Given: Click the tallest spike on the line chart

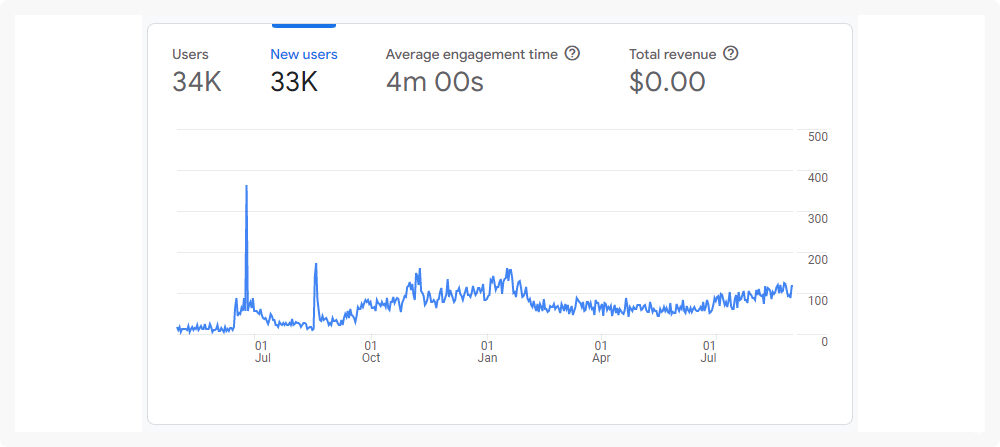Looking at the screenshot, I should tap(246, 187).
